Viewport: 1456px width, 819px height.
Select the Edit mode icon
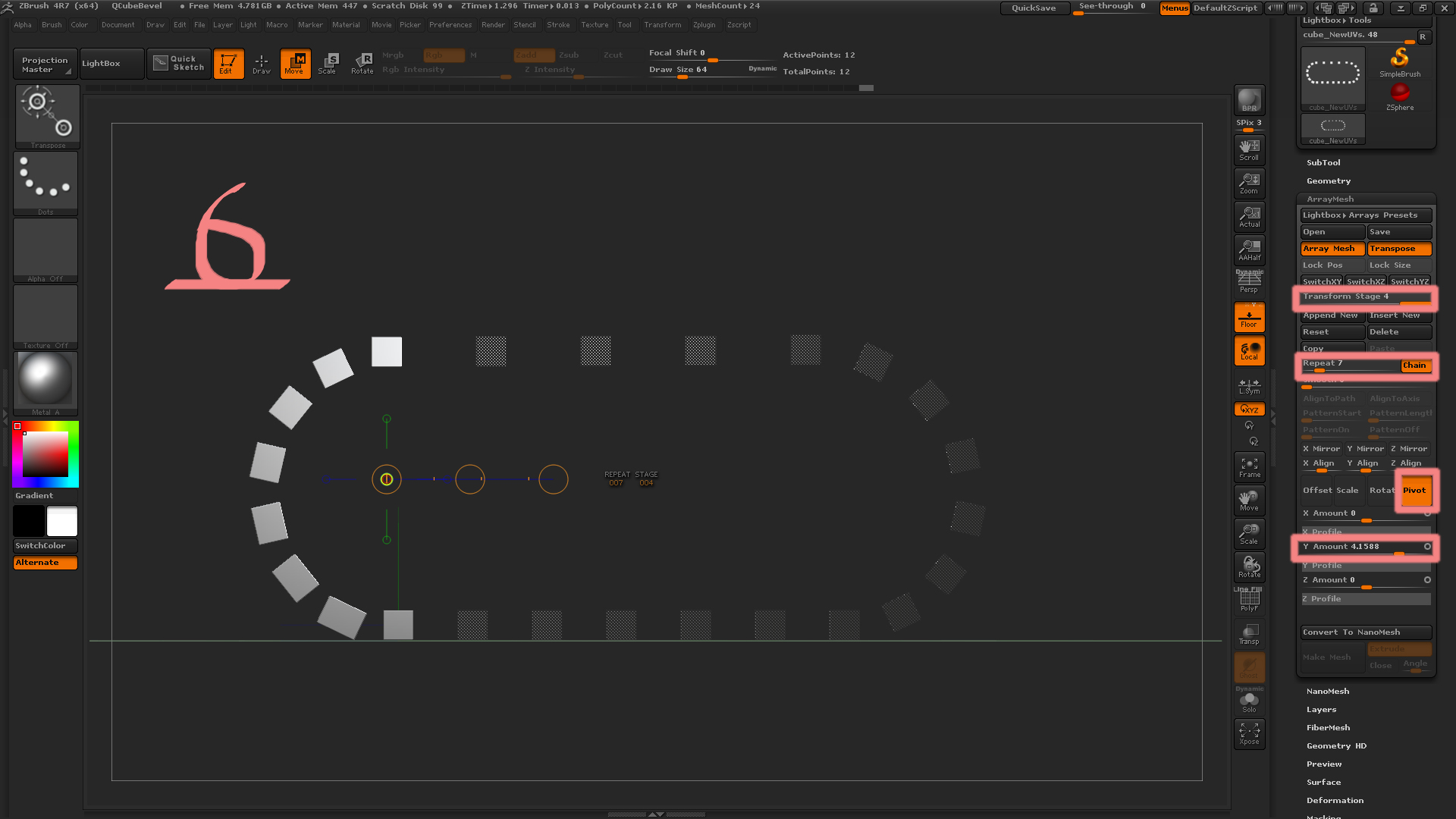[x=228, y=64]
